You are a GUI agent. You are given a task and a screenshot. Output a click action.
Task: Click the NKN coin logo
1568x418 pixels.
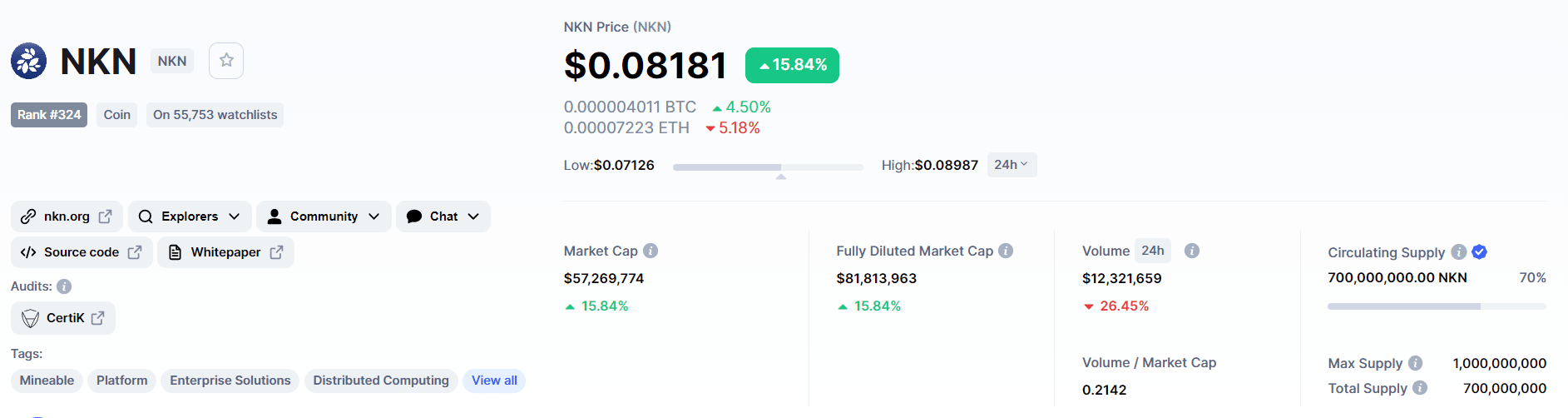tap(29, 61)
